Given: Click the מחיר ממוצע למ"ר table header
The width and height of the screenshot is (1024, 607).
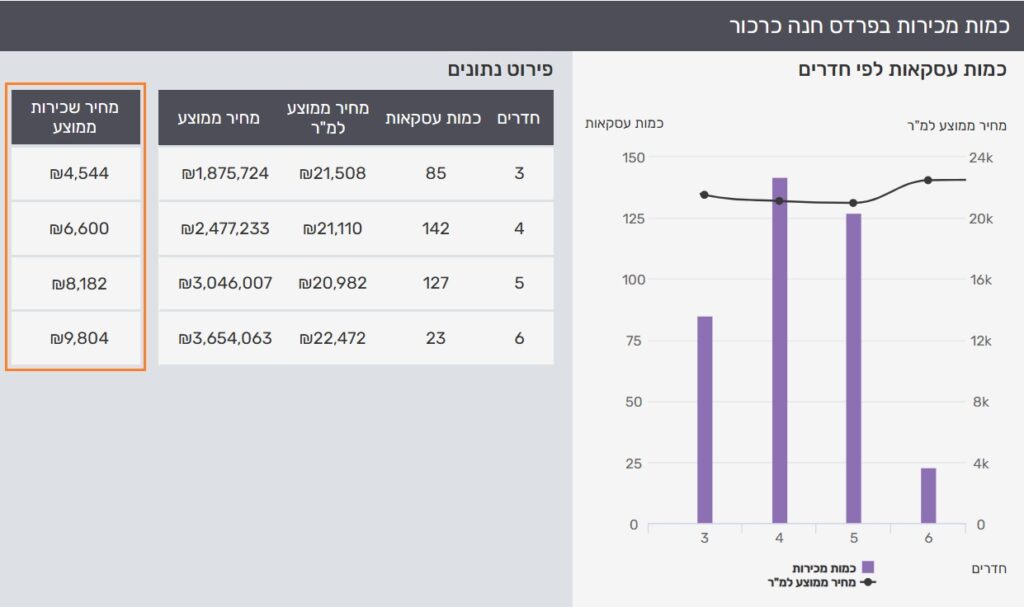Looking at the screenshot, I should pos(328,118).
